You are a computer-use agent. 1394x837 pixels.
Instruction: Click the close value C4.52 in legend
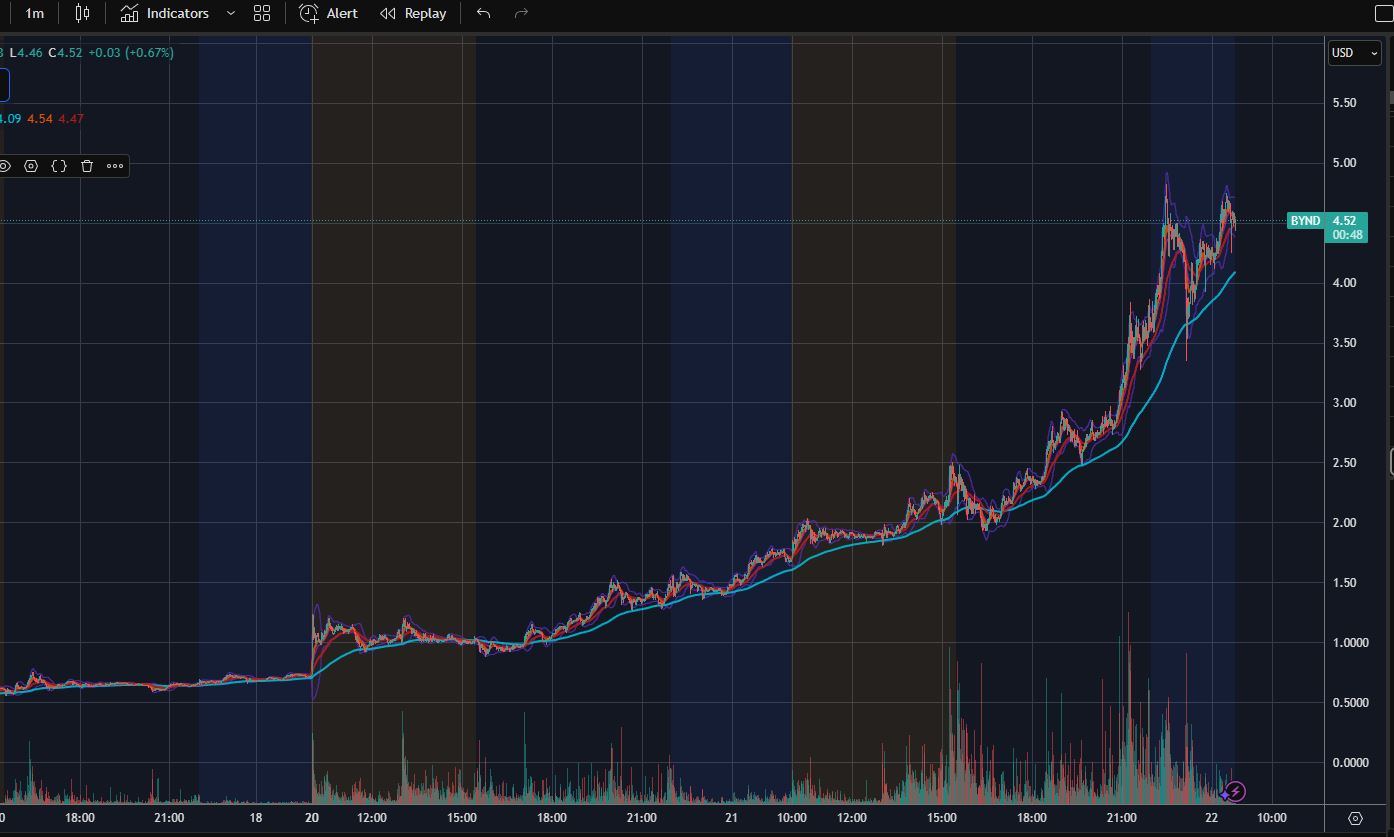coord(65,53)
